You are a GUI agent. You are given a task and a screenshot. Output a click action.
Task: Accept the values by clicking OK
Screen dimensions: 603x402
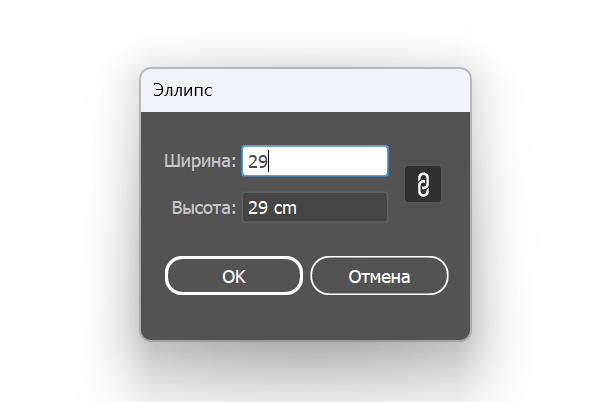[233, 276]
